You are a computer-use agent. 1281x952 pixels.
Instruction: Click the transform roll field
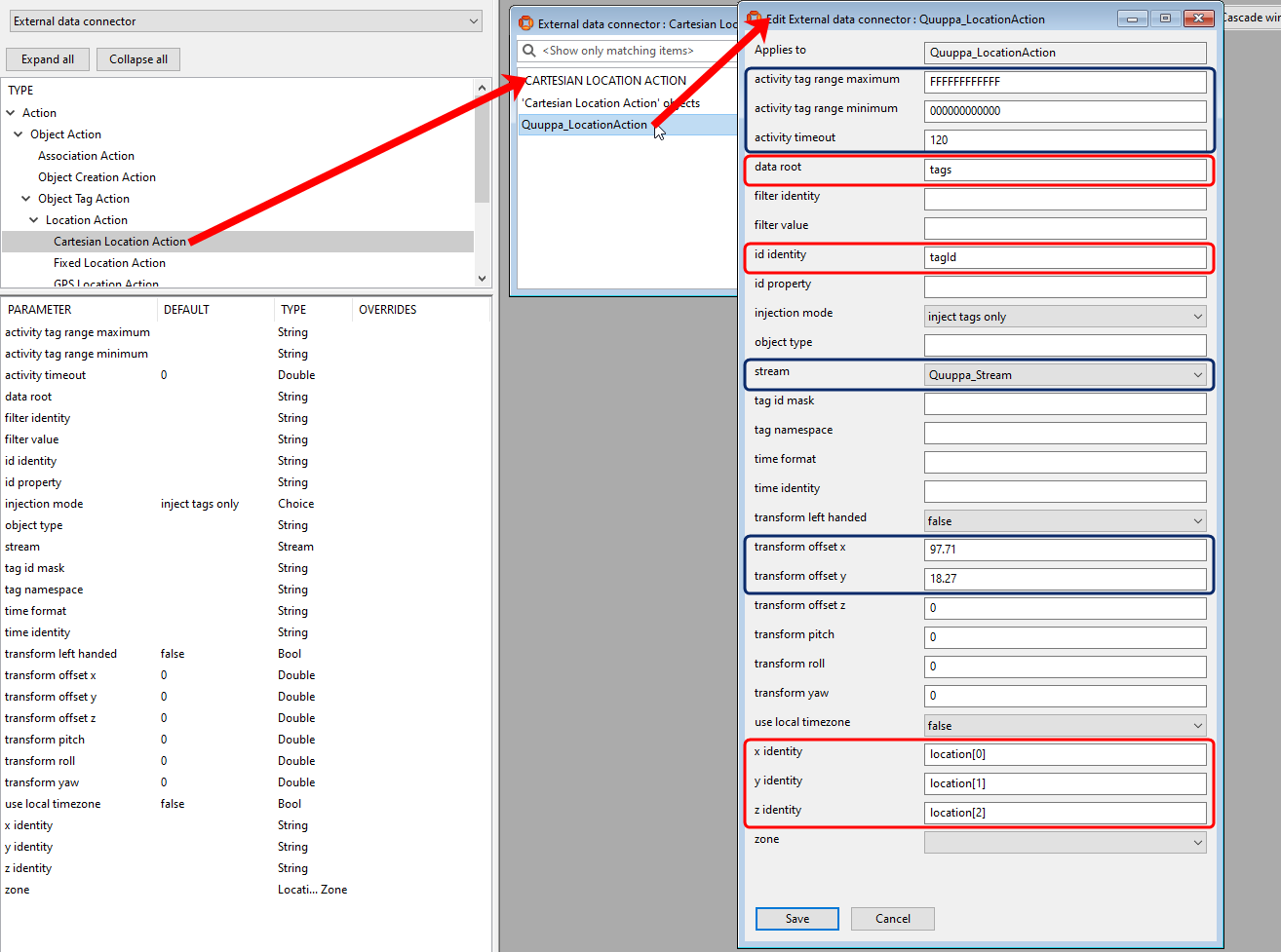tap(1065, 666)
